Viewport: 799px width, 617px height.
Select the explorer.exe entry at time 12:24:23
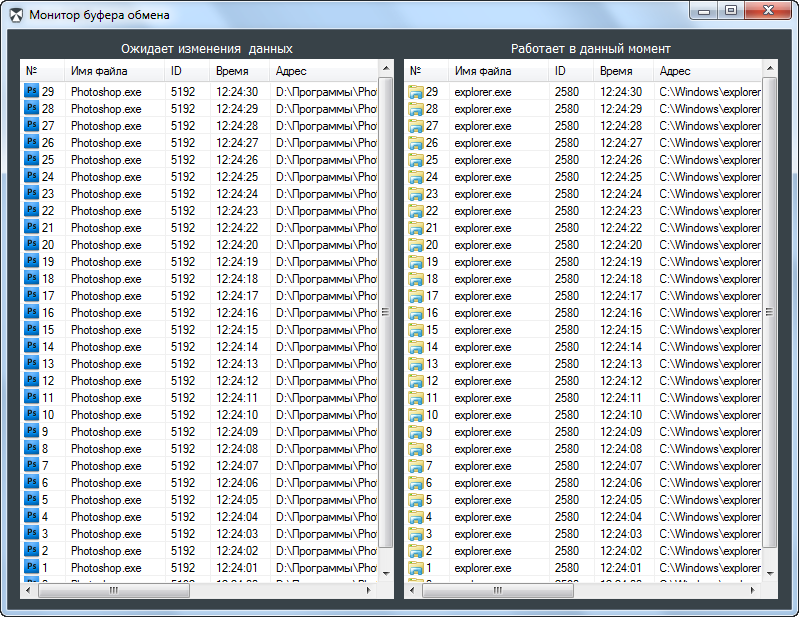pos(483,211)
